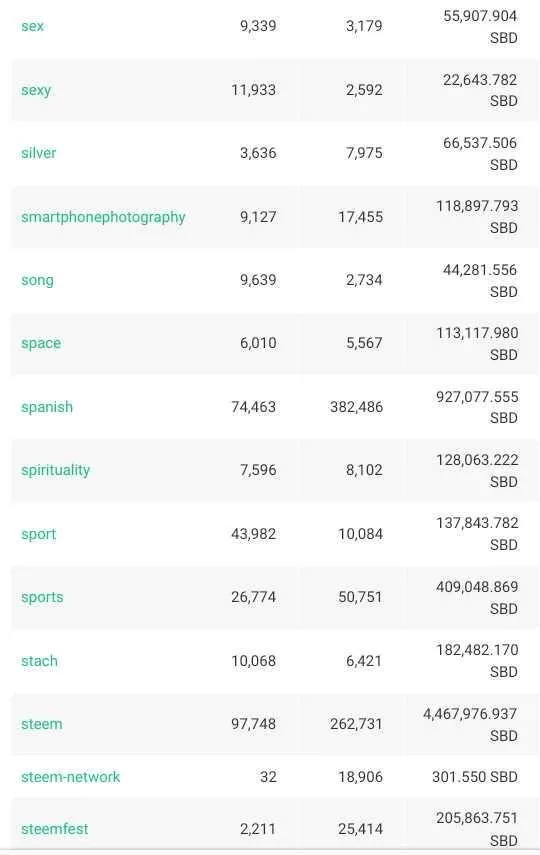
Task: Open the sexy tag link
Action: (x=36, y=90)
